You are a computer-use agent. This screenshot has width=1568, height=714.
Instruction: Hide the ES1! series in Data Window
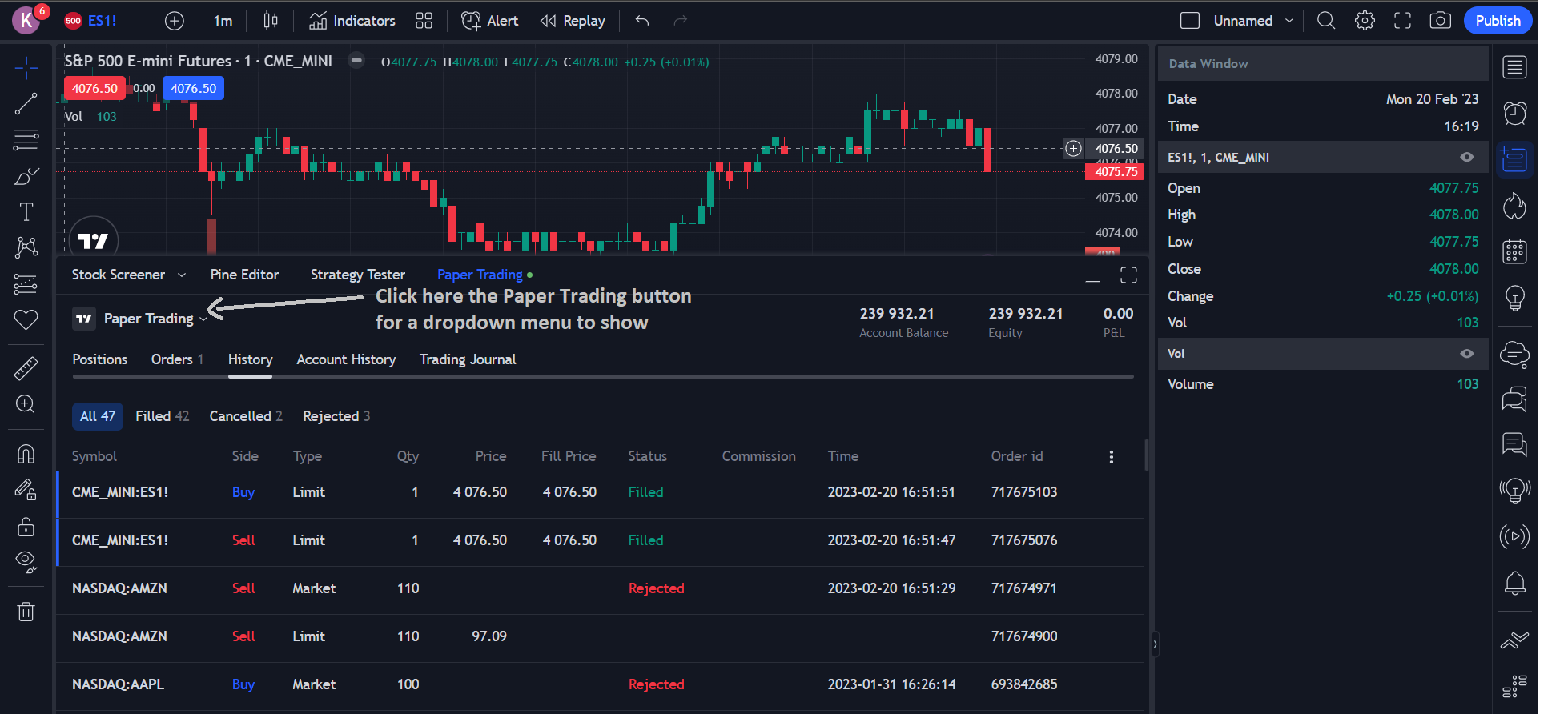[x=1466, y=158]
